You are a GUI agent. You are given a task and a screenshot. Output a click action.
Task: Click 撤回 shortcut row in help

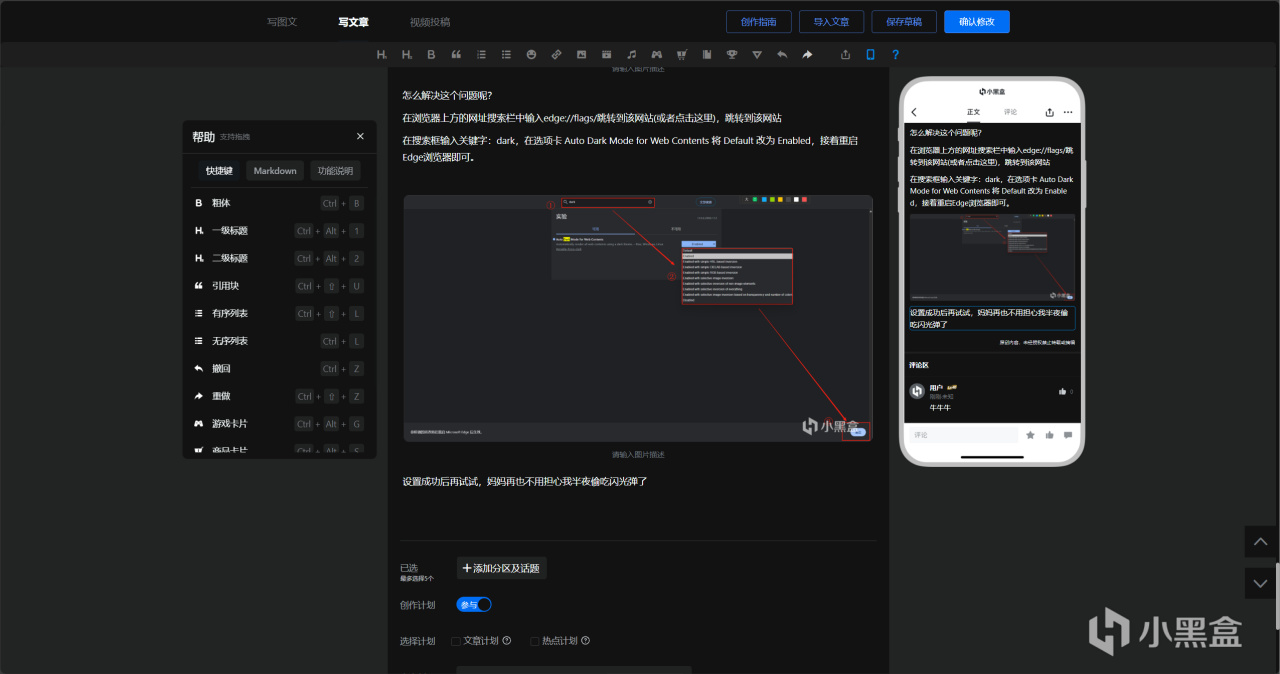point(279,369)
